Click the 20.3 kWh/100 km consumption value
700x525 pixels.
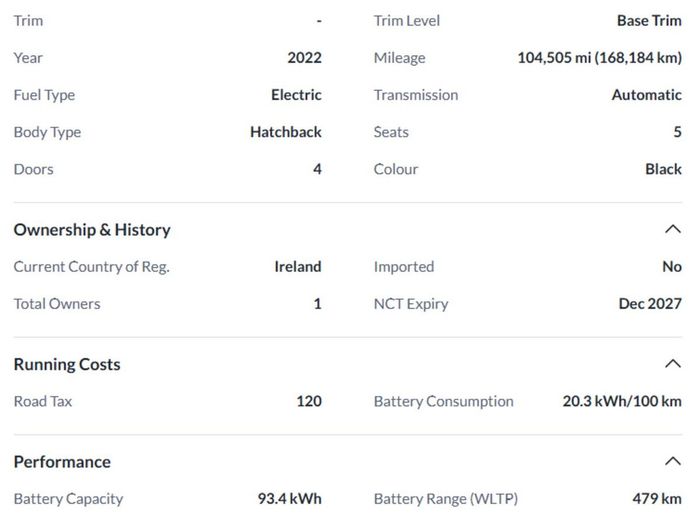coord(622,401)
